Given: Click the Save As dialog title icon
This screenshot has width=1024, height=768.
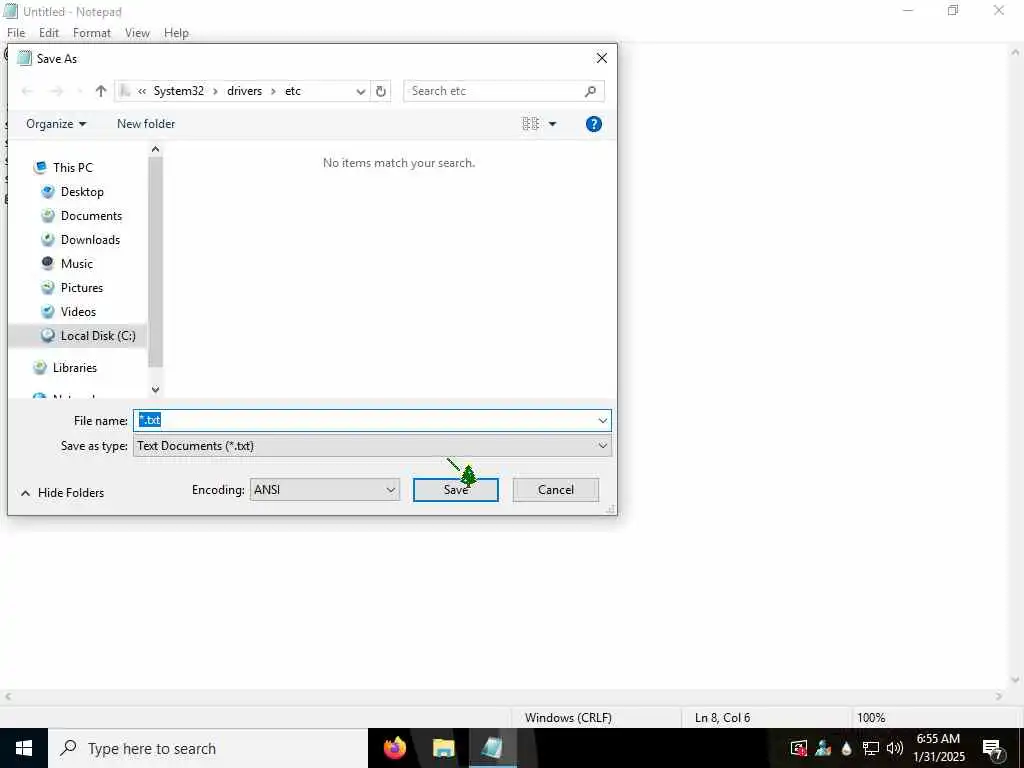Looking at the screenshot, I should coord(24,58).
